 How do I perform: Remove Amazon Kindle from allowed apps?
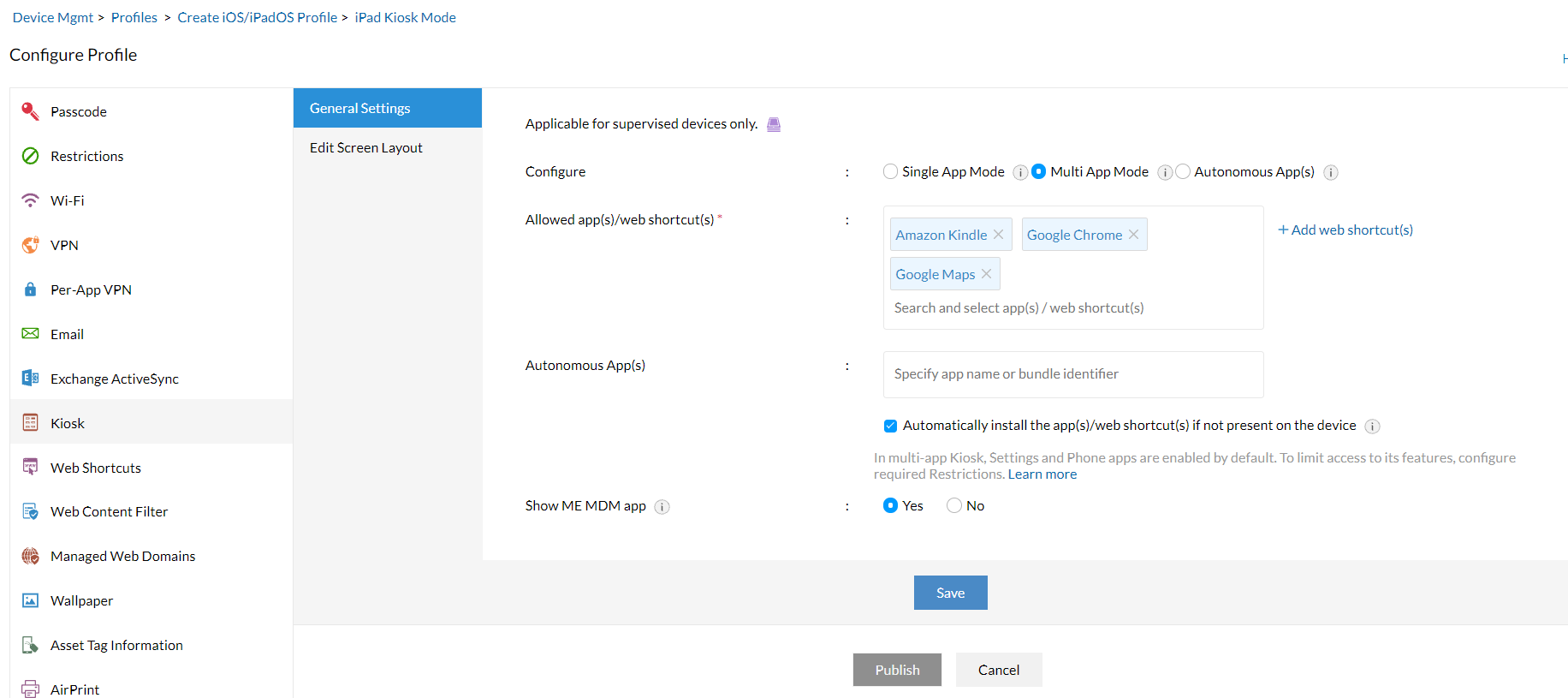tap(998, 235)
